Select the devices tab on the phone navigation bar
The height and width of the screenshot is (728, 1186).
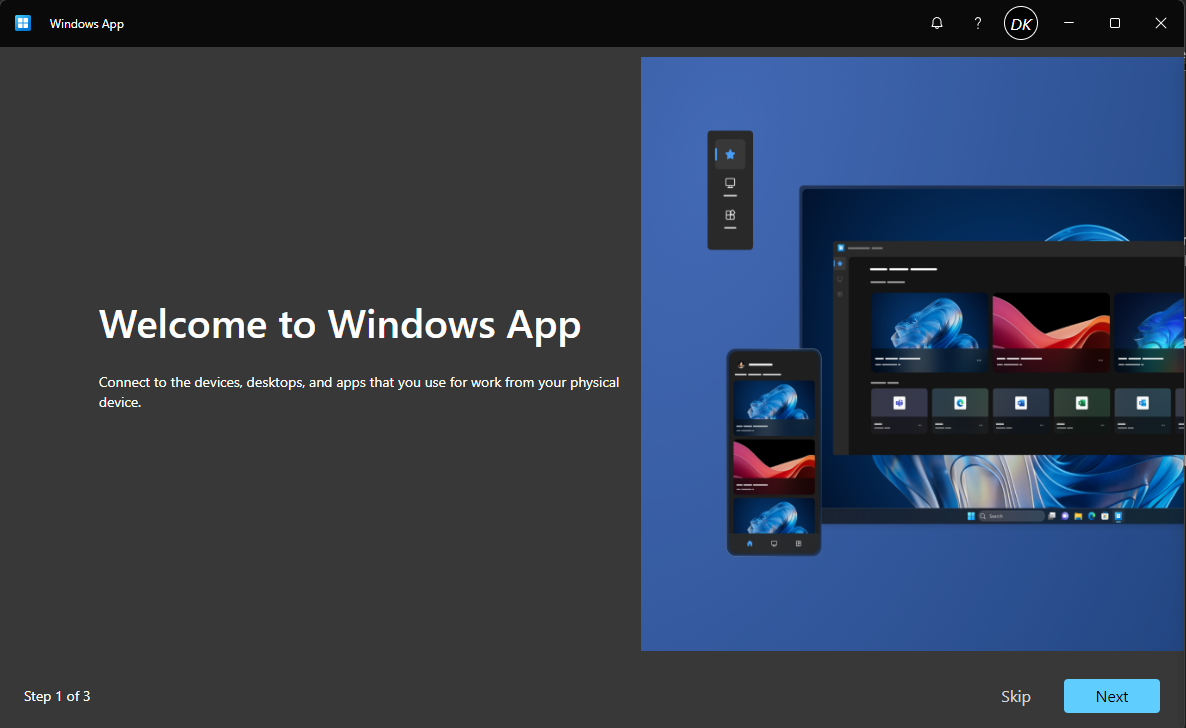click(x=774, y=543)
